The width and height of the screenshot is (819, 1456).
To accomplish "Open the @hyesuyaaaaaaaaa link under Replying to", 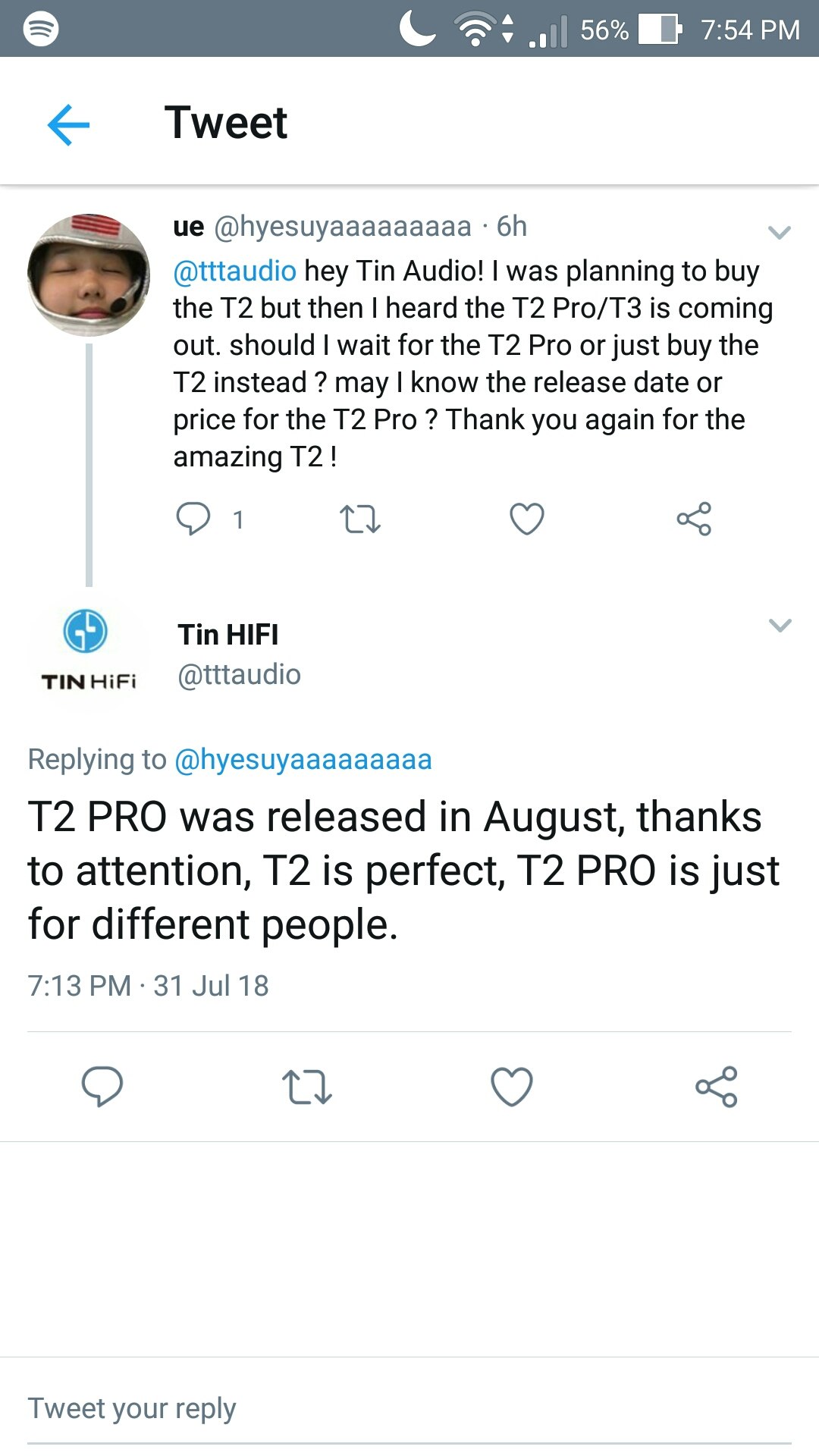I will 303,759.
